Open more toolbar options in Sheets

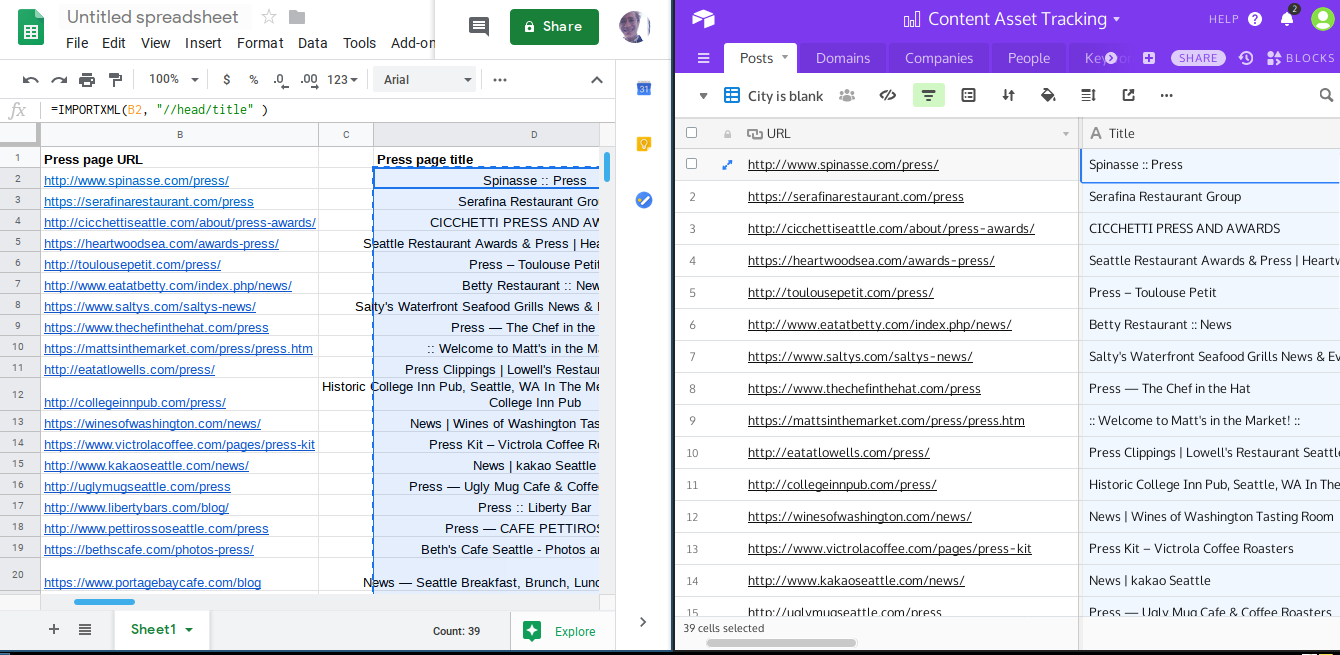click(500, 80)
